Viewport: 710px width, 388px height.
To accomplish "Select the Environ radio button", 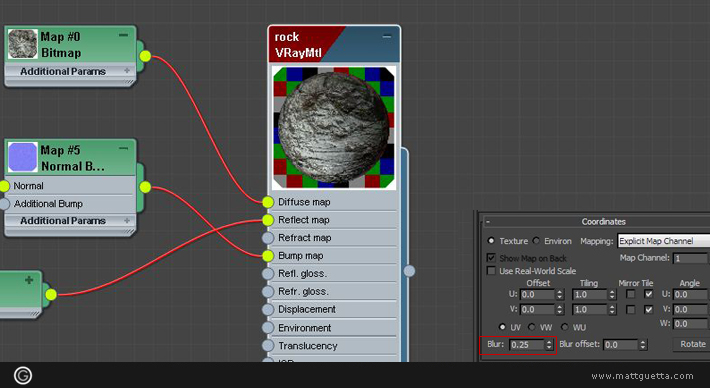I will click(536, 241).
